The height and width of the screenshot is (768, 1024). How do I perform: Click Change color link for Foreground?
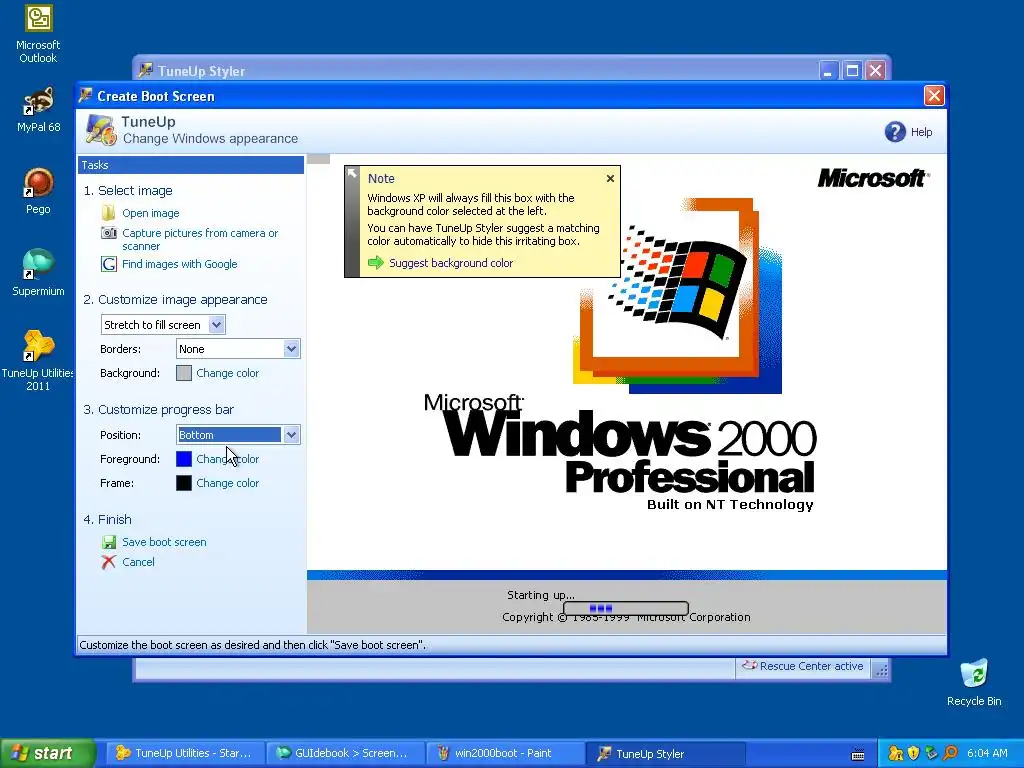click(x=227, y=459)
